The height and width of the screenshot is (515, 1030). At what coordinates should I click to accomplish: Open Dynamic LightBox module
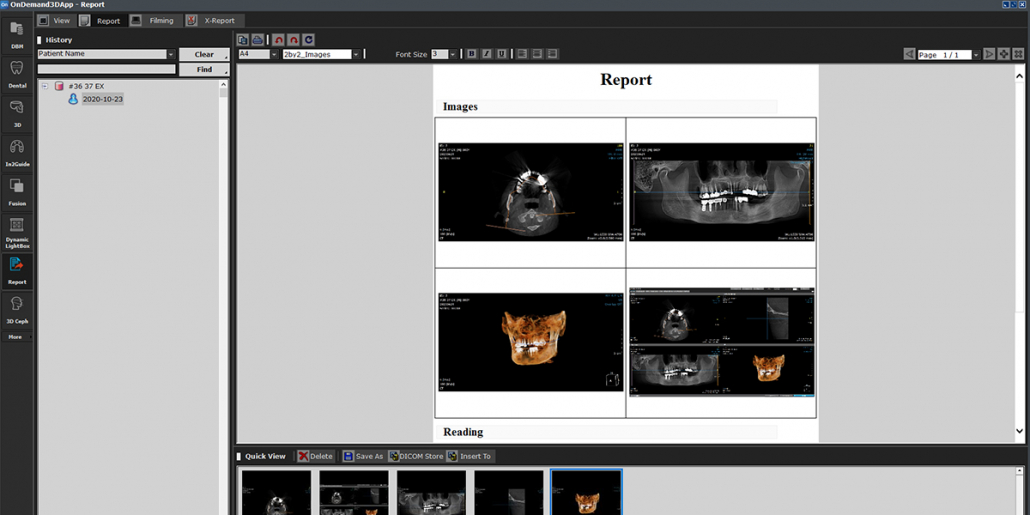(17, 230)
